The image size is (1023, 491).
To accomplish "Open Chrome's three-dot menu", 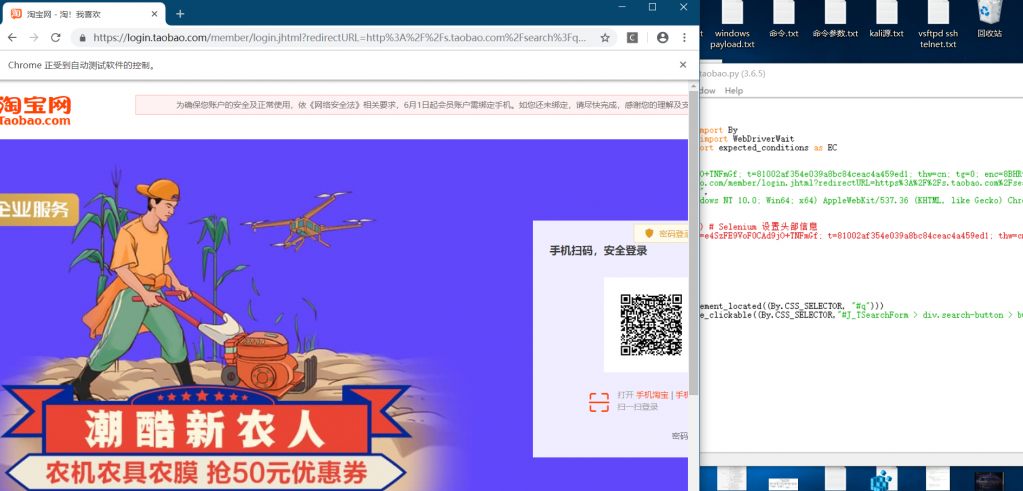I will 686,38.
